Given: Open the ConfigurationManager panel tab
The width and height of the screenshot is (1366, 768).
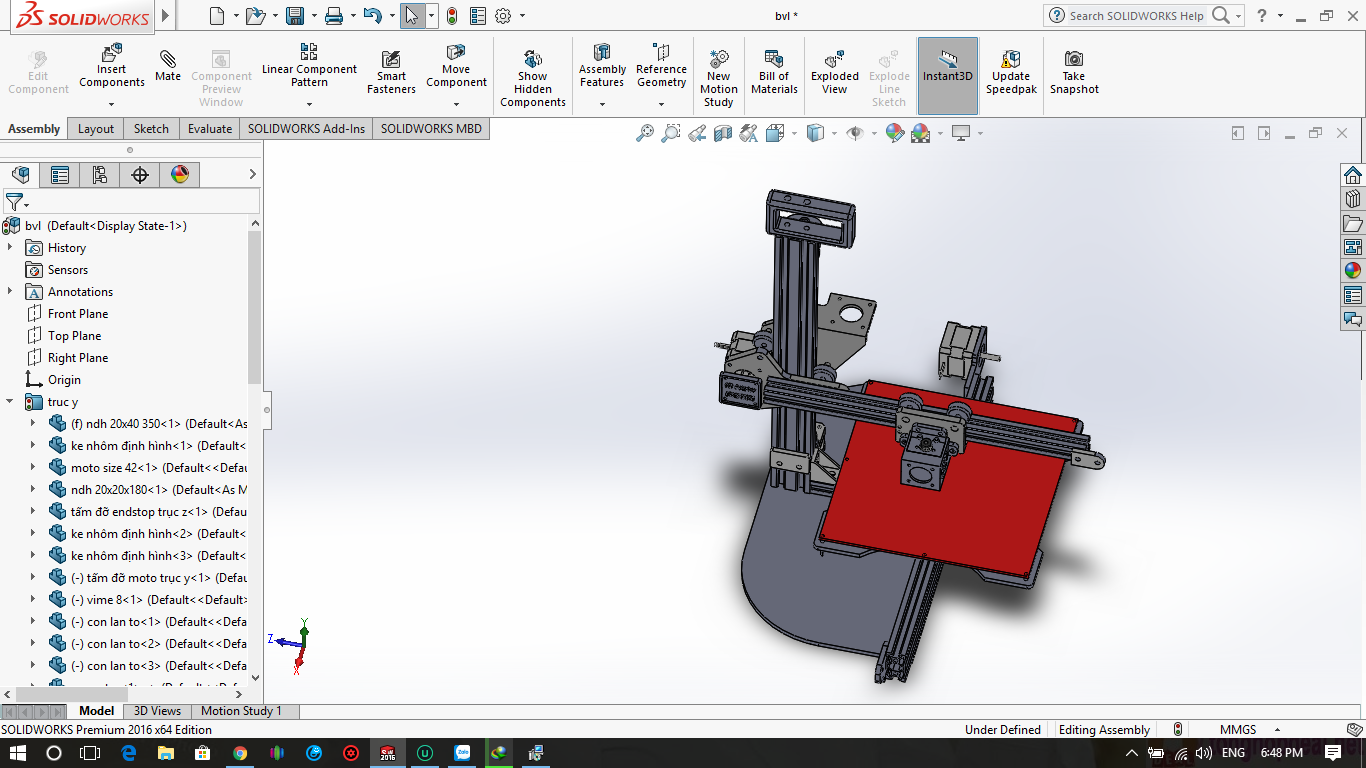Looking at the screenshot, I should [x=100, y=175].
